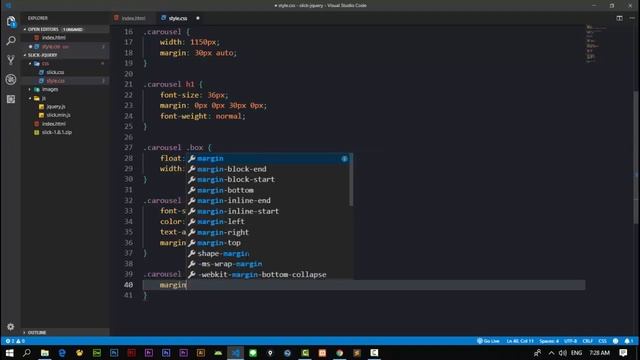Choose the margin-inline-start suggestion
Screen dimensions: 640x360
[x=267, y=211]
